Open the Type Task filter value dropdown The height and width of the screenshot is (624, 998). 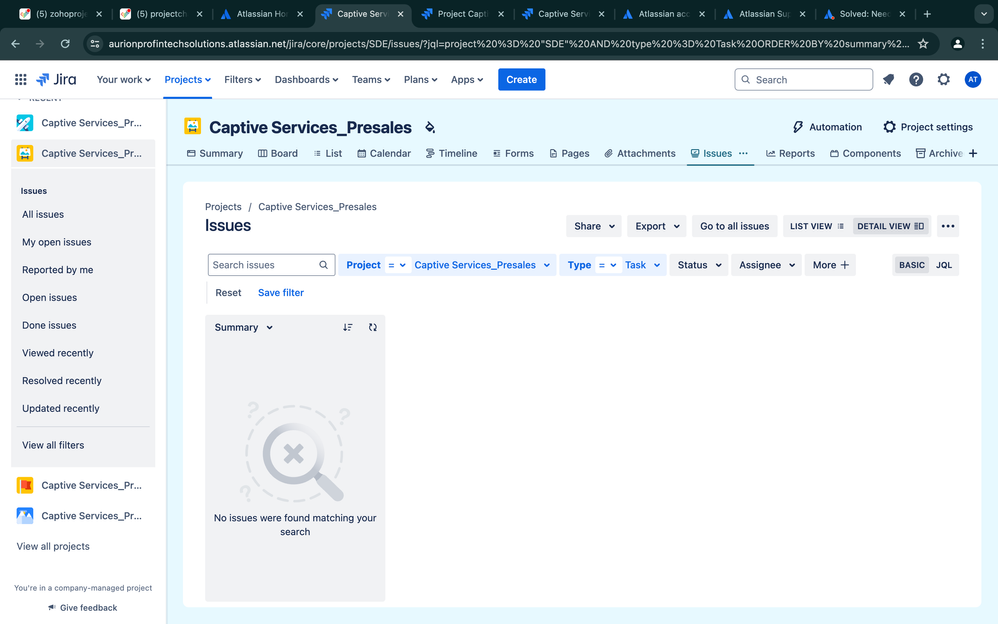(x=642, y=265)
